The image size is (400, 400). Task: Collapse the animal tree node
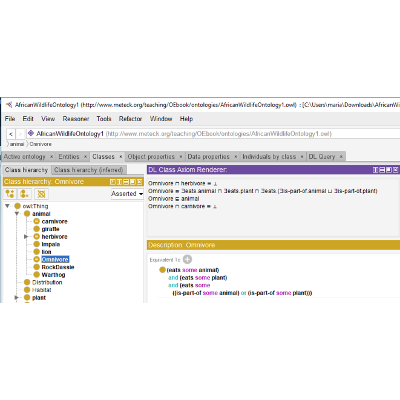(x=17, y=214)
